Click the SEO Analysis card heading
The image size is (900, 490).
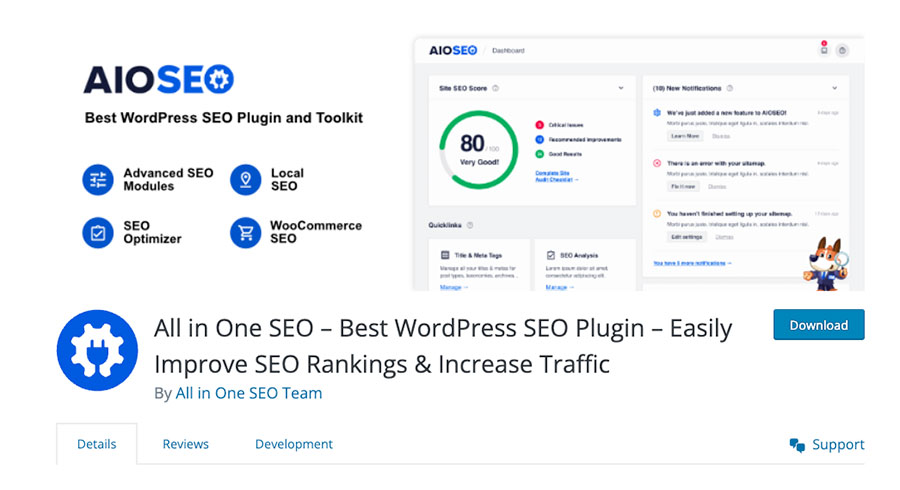[579, 255]
